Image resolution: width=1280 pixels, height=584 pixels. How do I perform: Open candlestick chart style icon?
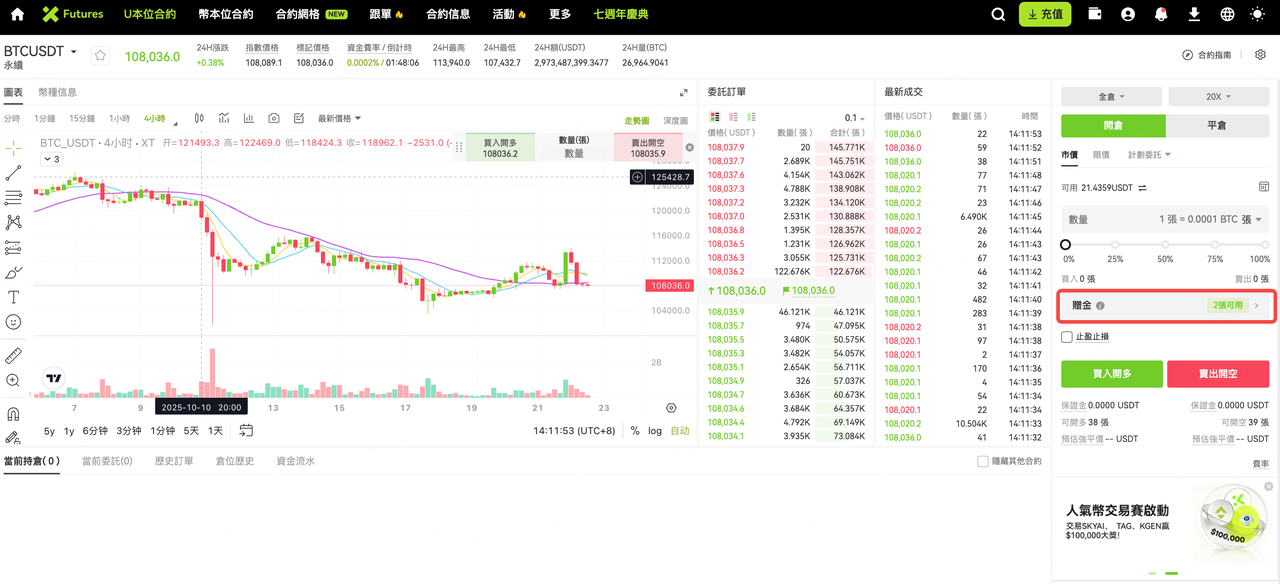coord(199,118)
